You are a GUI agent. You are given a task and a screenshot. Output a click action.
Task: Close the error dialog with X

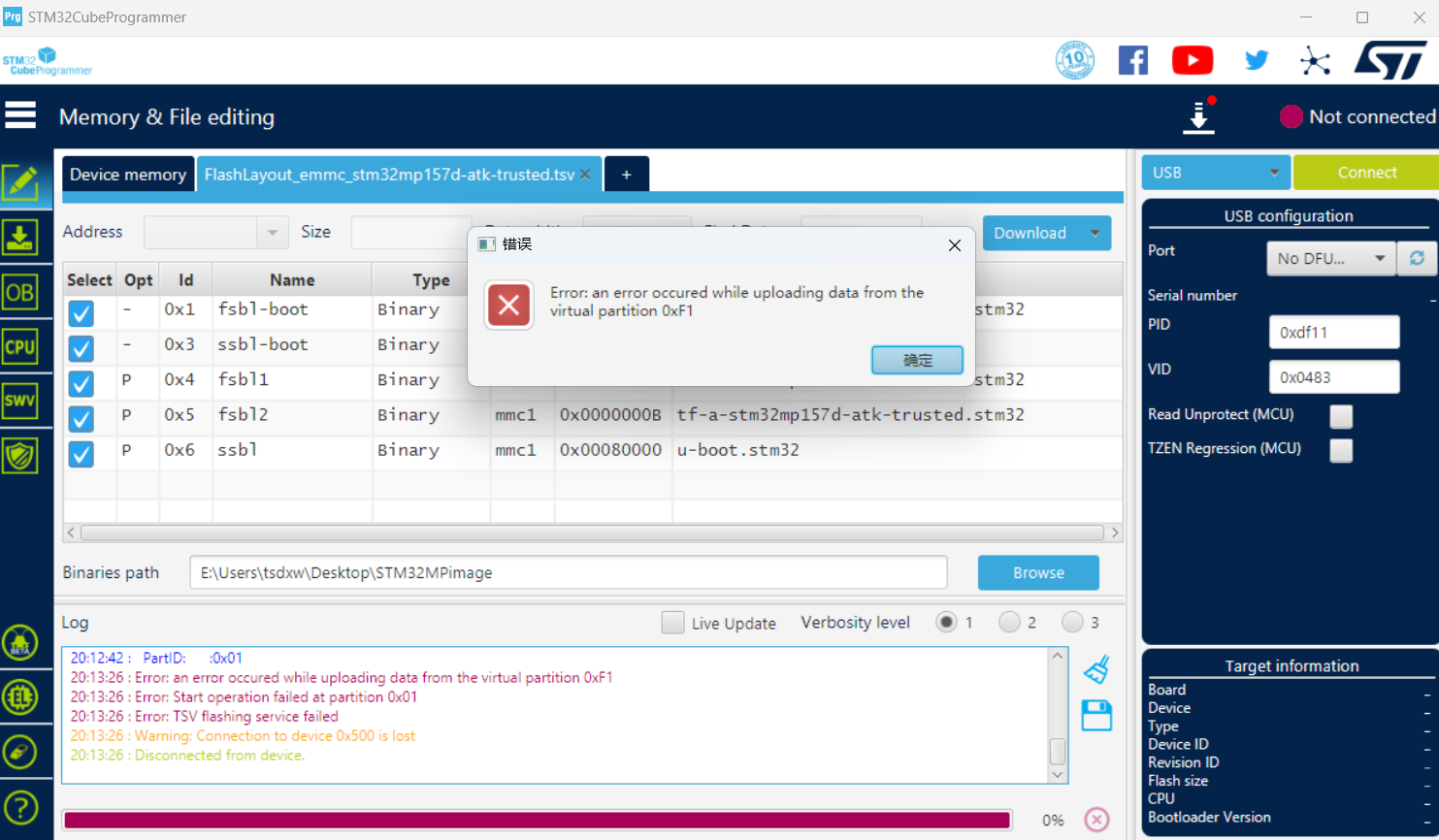[x=955, y=245]
